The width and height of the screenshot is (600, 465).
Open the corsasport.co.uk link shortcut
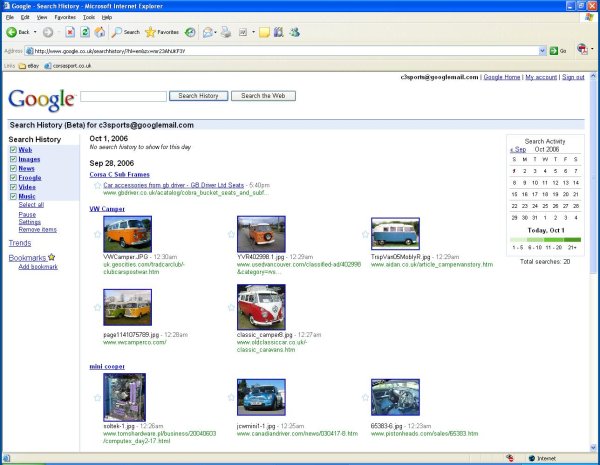68,66
